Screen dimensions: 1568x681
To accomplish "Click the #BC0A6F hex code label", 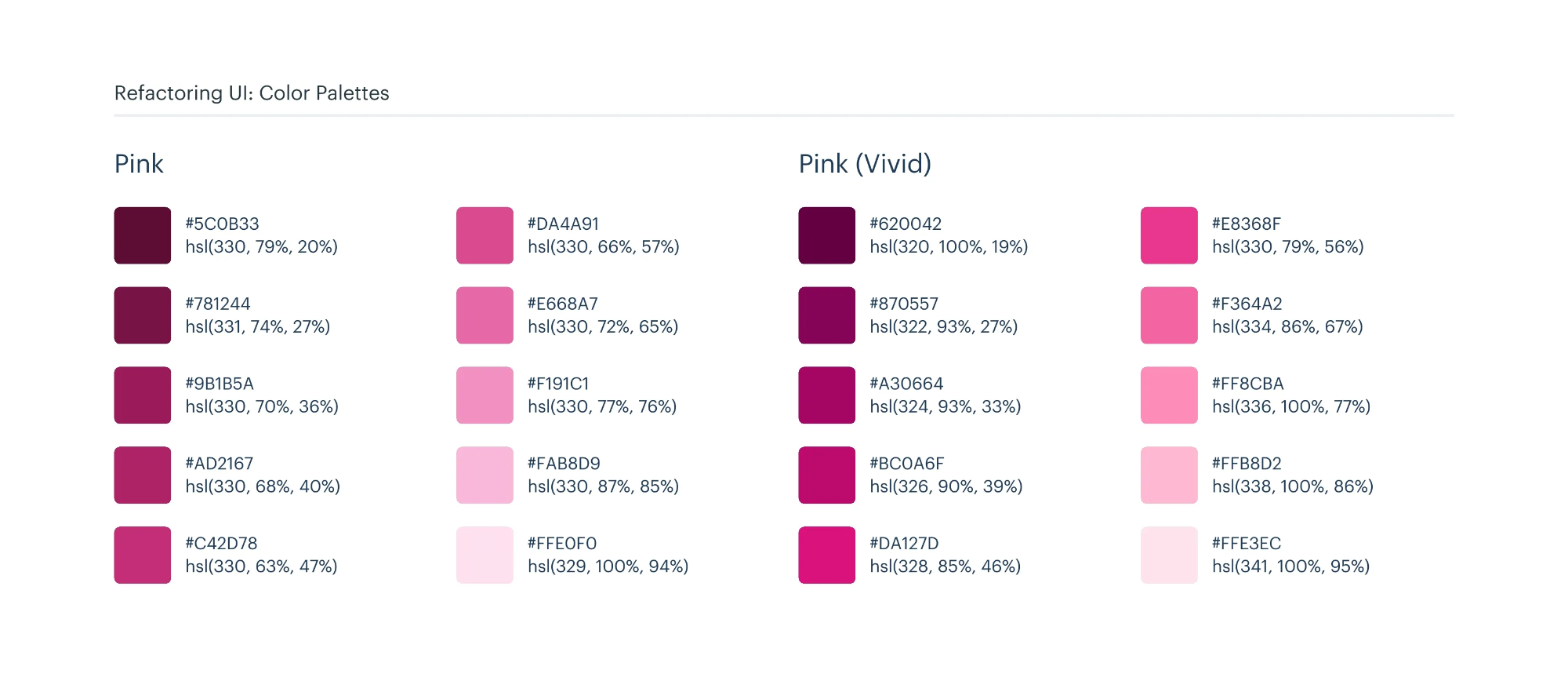I will click(x=907, y=464).
